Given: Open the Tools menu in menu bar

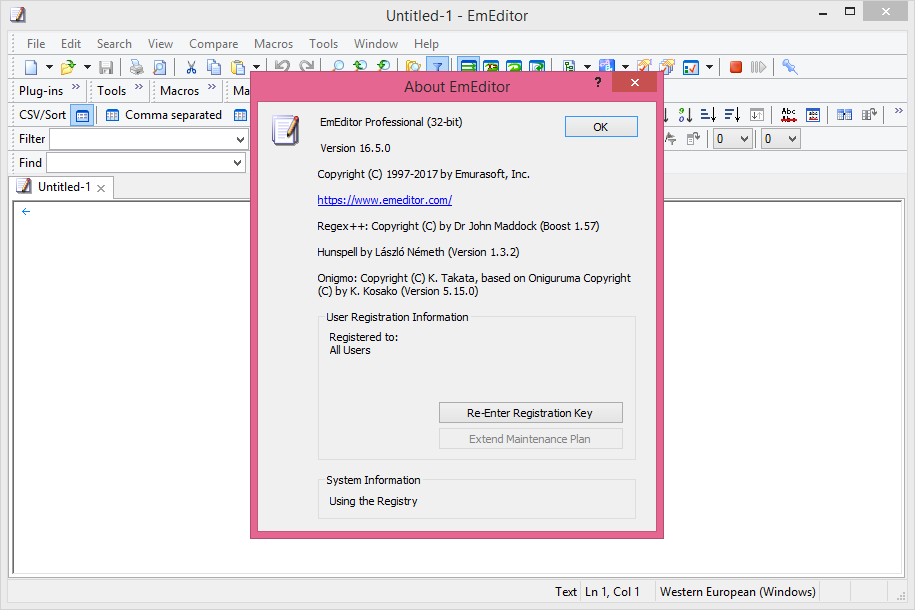Looking at the screenshot, I should click(x=323, y=44).
